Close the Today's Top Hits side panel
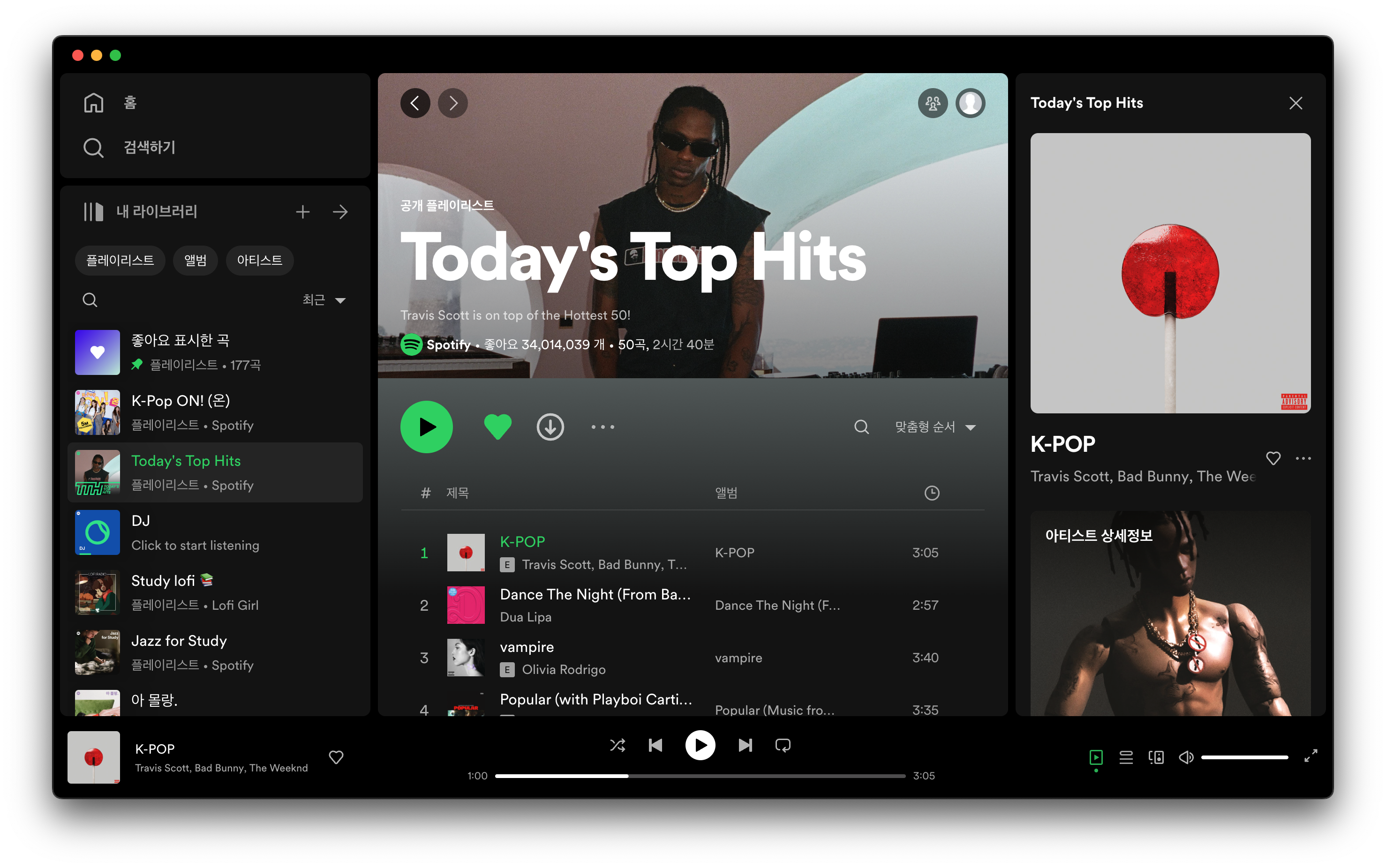This screenshot has width=1386, height=868. coord(1296,103)
